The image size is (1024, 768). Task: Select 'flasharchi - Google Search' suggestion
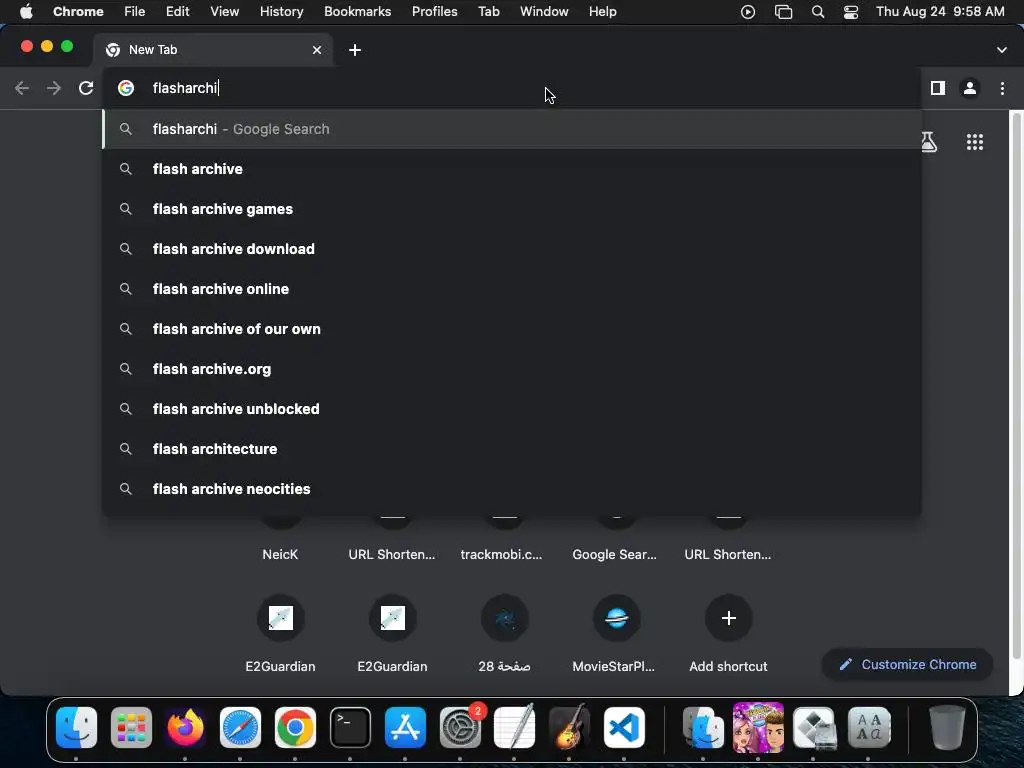pos(512,129)
